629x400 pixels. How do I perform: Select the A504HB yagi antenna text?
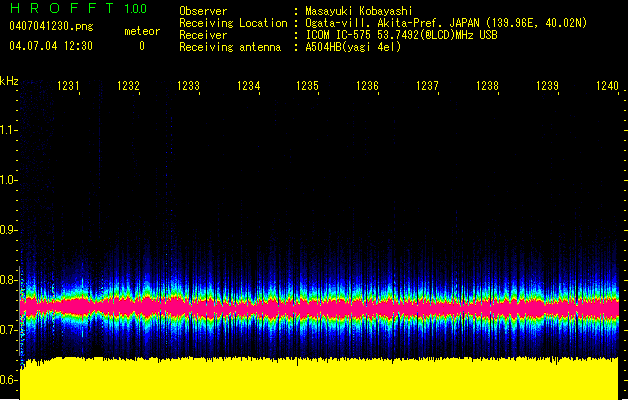(353, 47)
